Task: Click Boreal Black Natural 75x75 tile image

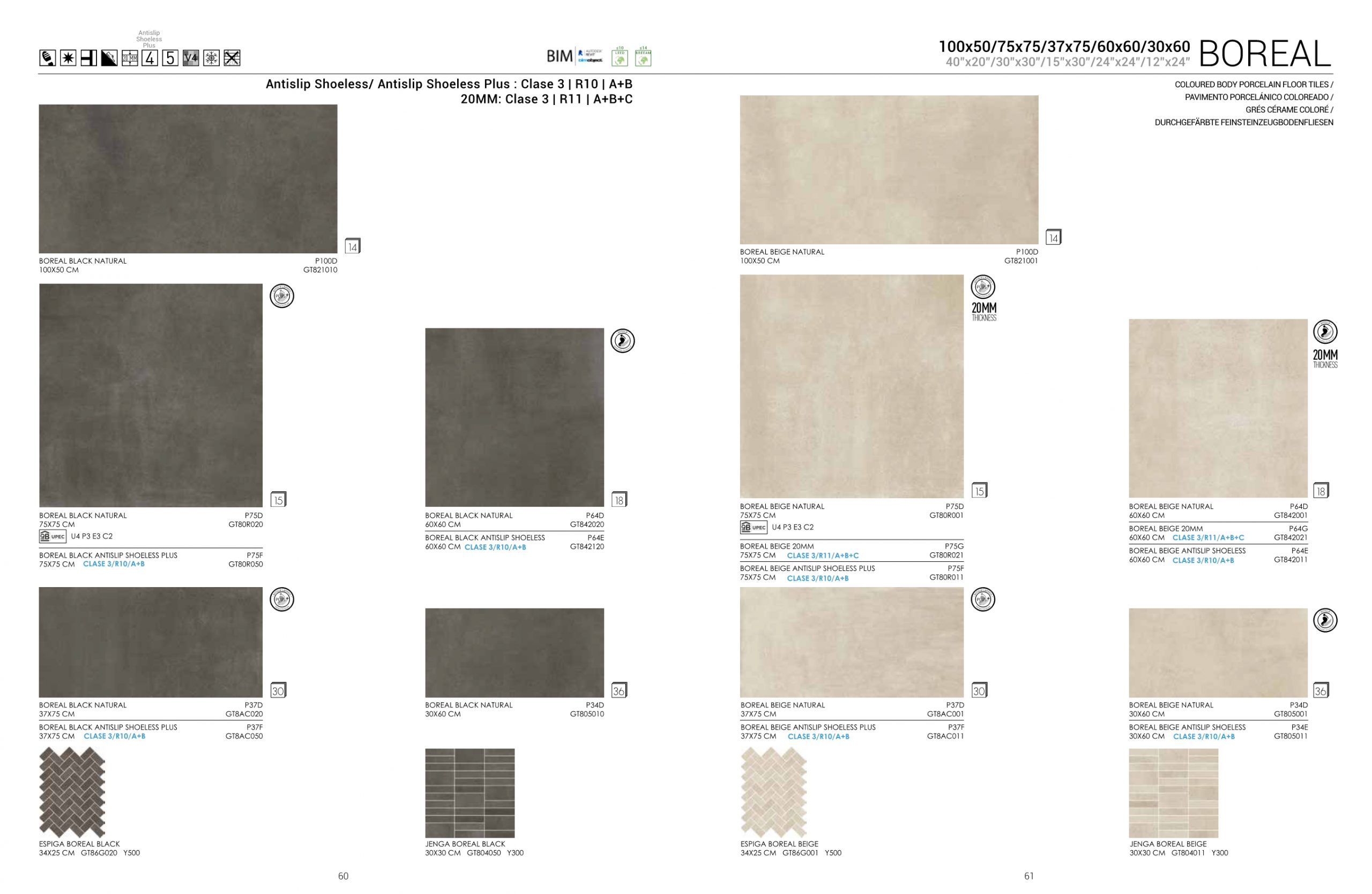Action: tap(151, 396)
